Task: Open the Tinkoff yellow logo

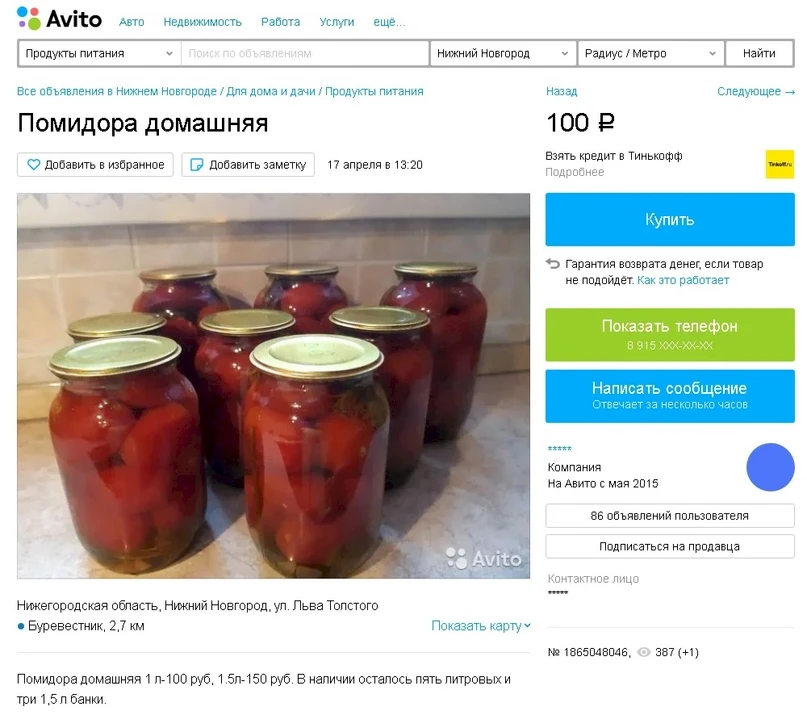Action: point(779,164)
